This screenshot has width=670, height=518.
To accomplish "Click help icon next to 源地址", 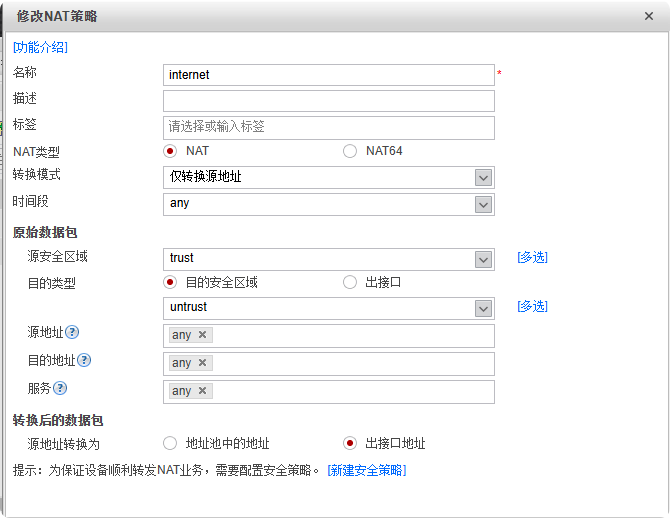I will (72, 332).
